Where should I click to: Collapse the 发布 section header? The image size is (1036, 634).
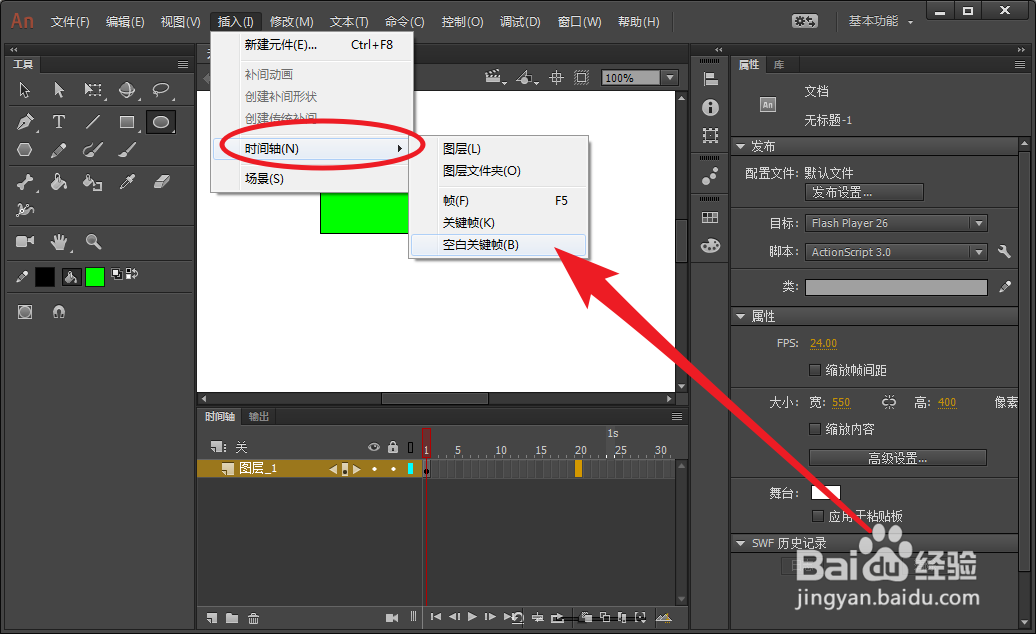tap(750, 146)
